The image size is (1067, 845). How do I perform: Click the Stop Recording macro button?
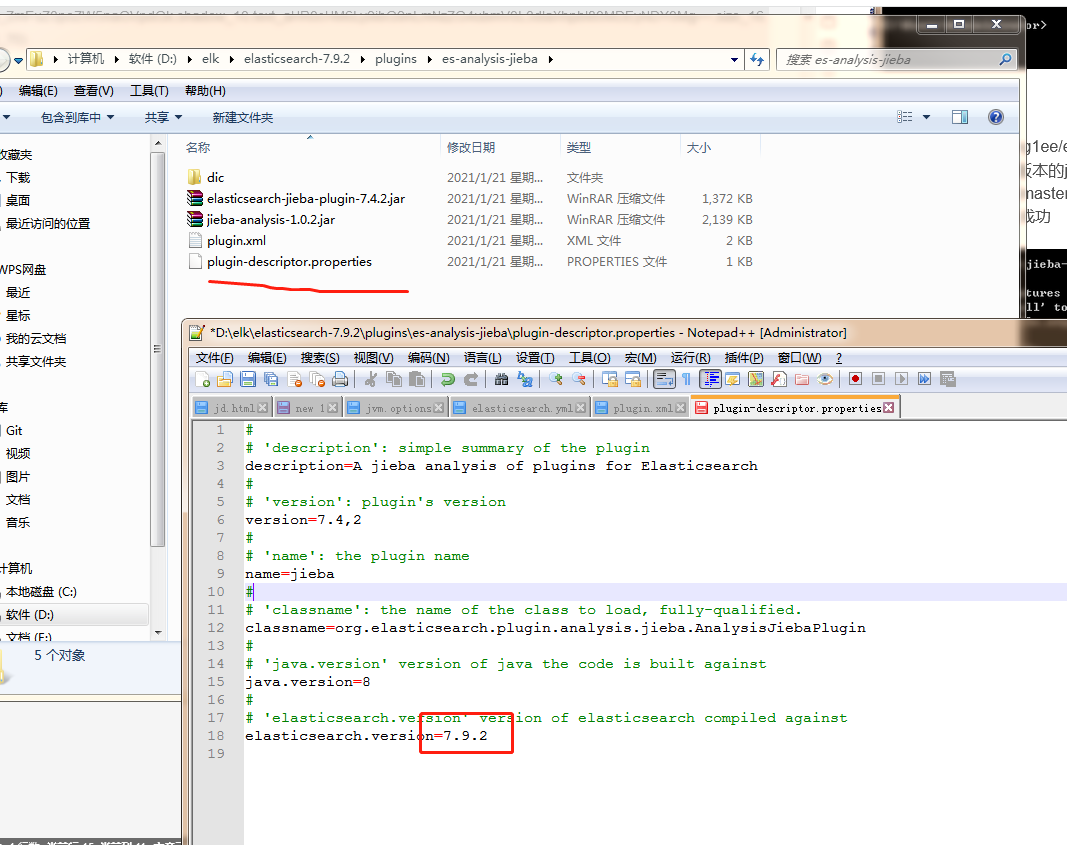(x=879, y=380)
